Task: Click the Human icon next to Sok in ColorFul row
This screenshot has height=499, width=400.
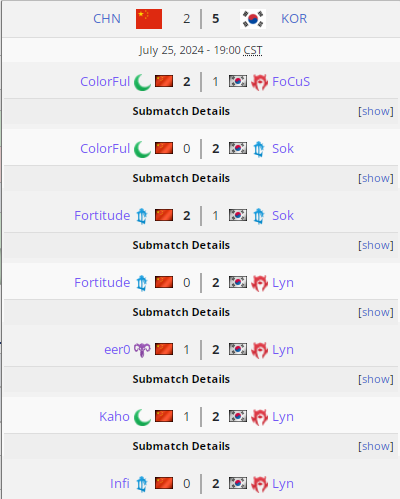Action: click(259, 149)
